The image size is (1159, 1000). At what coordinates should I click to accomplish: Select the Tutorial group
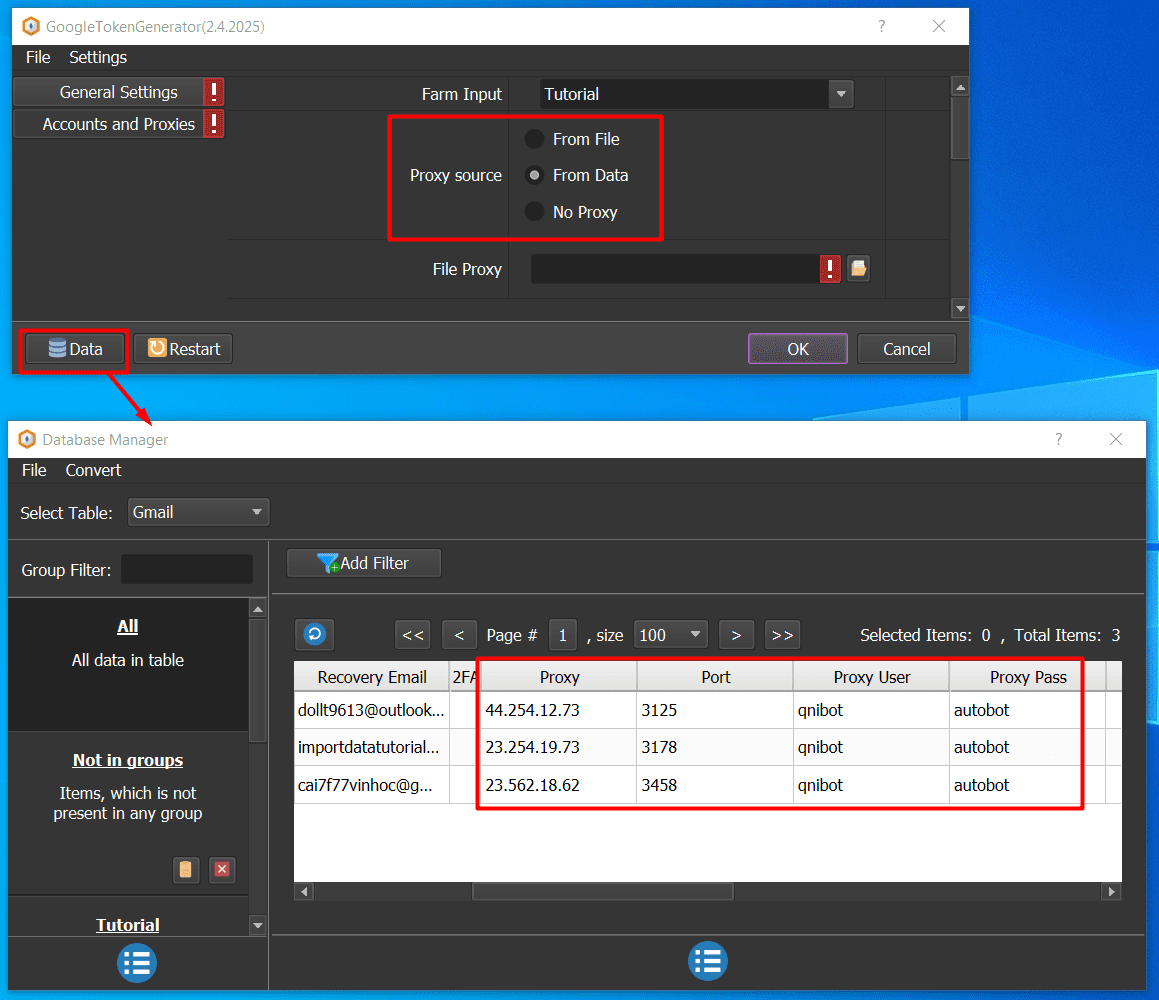tap(128, 925)
